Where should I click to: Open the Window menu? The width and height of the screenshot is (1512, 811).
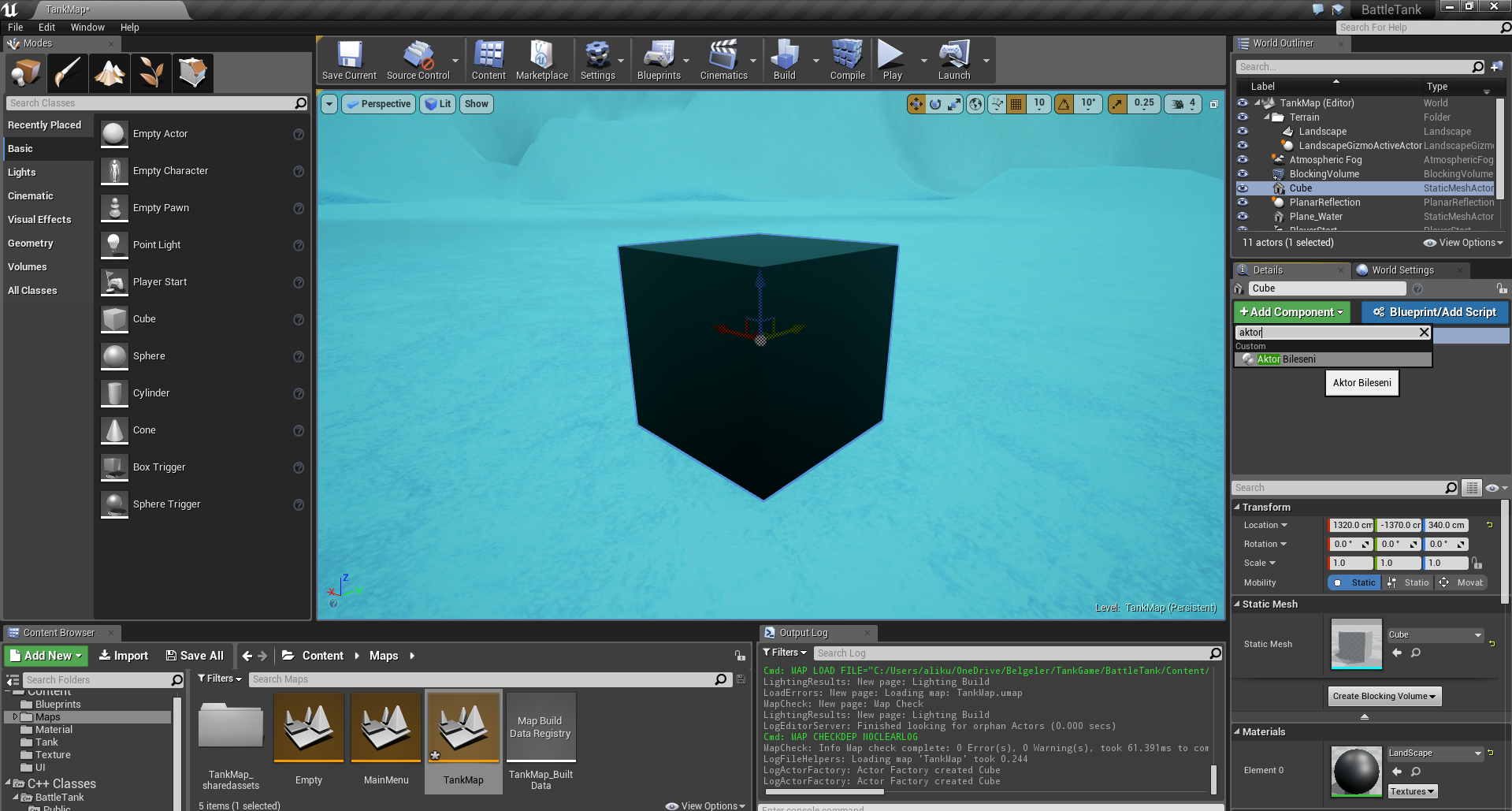click(87, 28)
